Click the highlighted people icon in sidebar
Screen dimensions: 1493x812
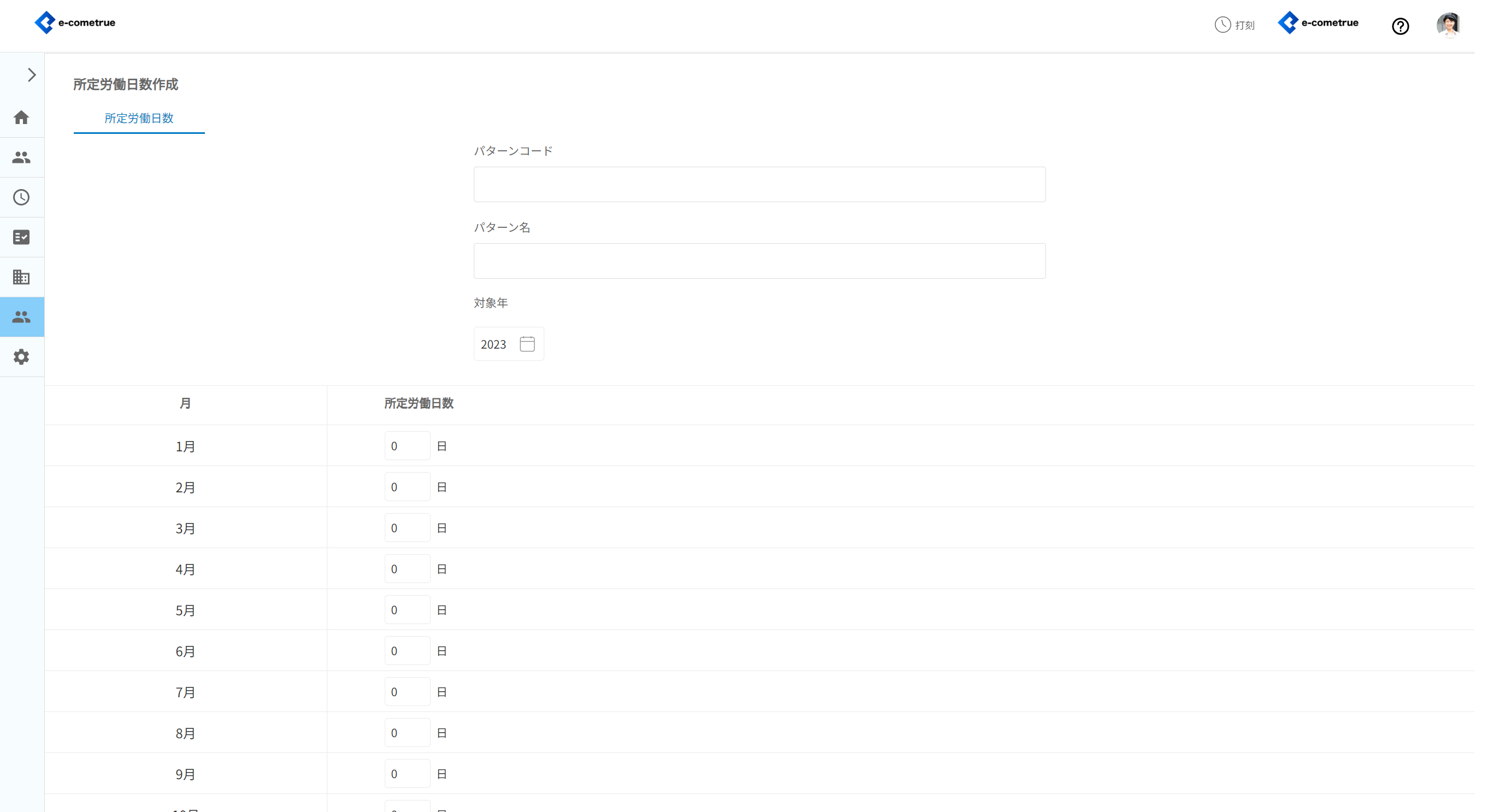(21, 317)
